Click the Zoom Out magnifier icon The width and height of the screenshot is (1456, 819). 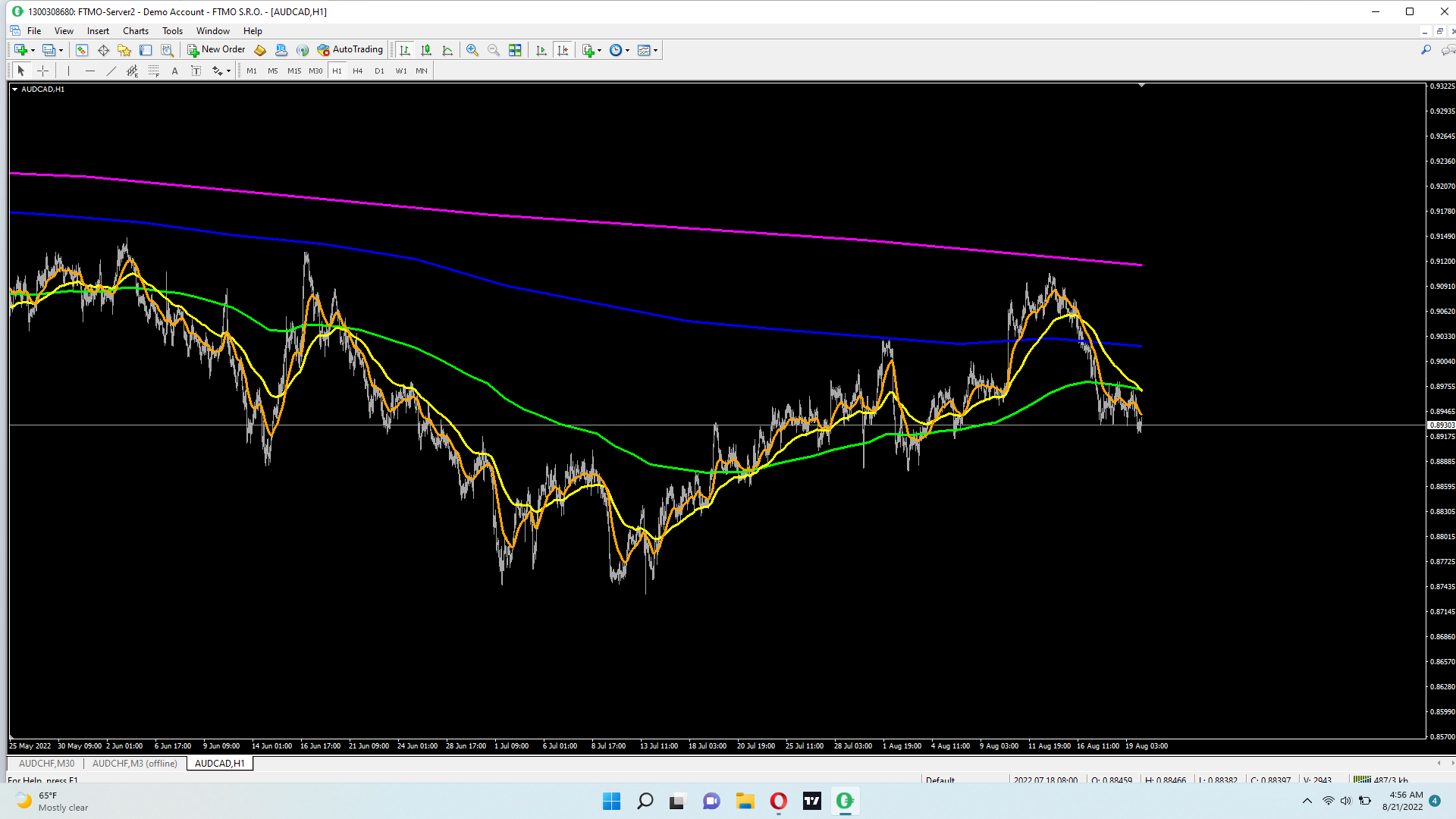494,50
